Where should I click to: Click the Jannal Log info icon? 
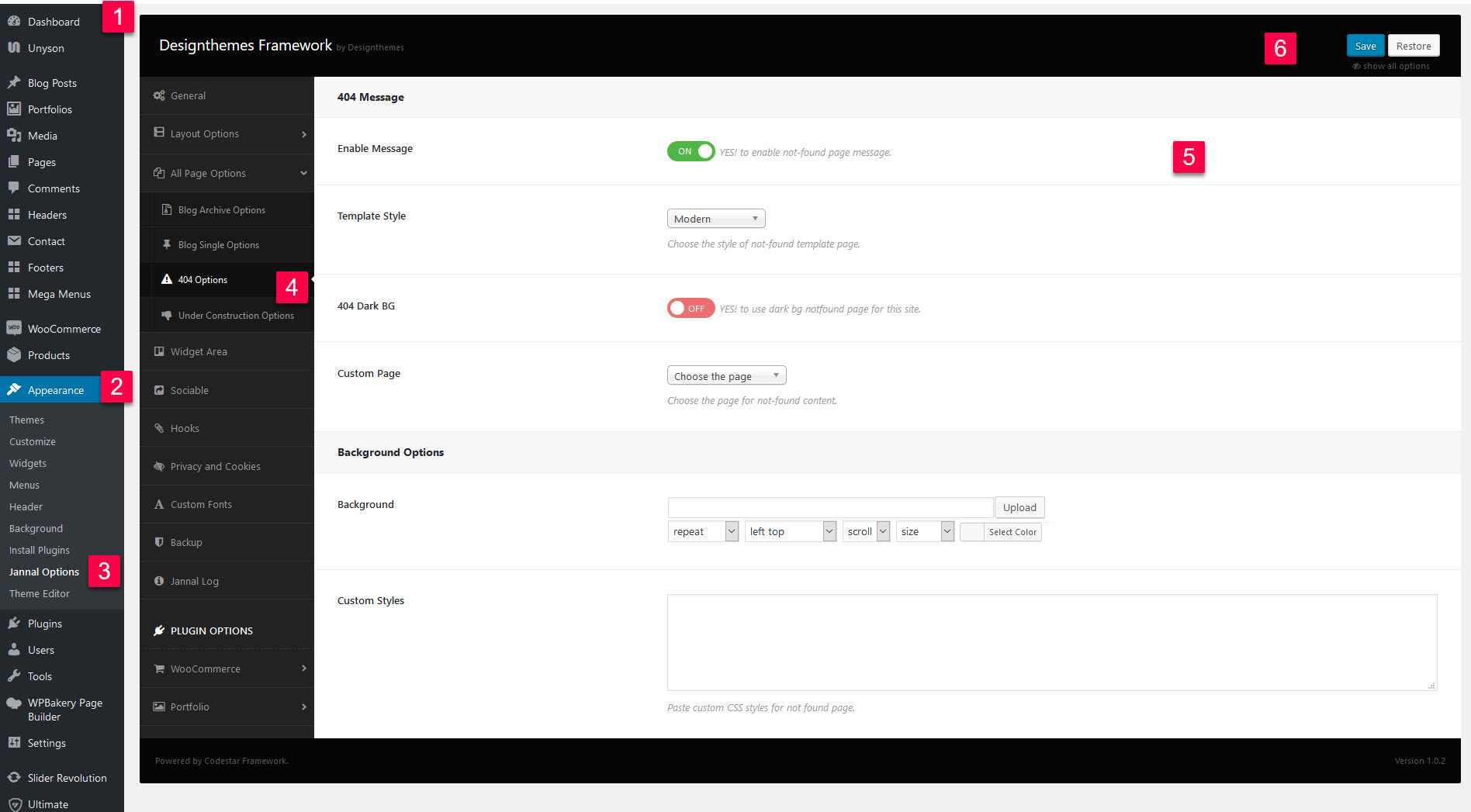pyautogui.click(x=159, y=581)
